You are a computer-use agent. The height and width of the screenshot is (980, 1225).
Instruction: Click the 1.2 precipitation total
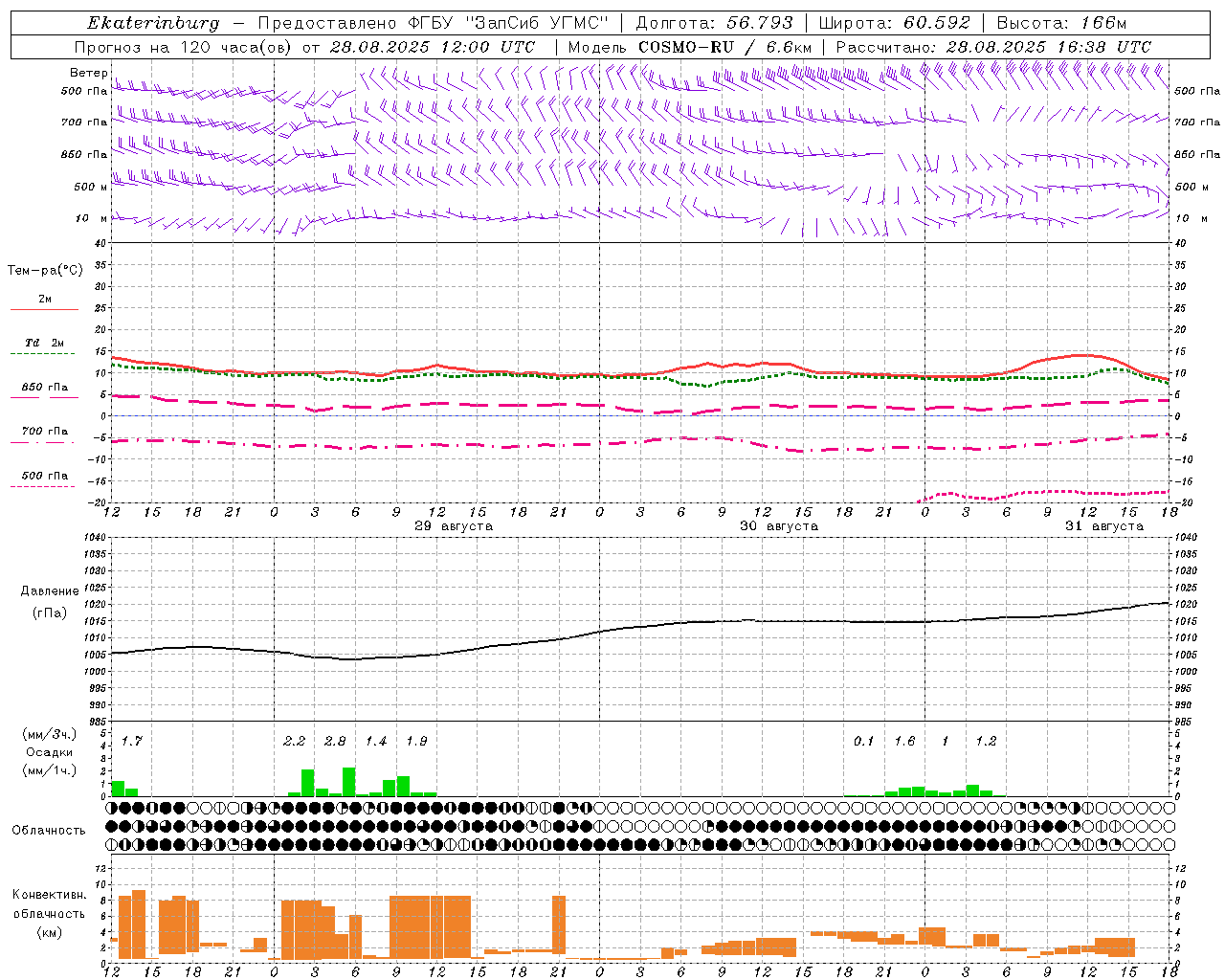(986, 742)
